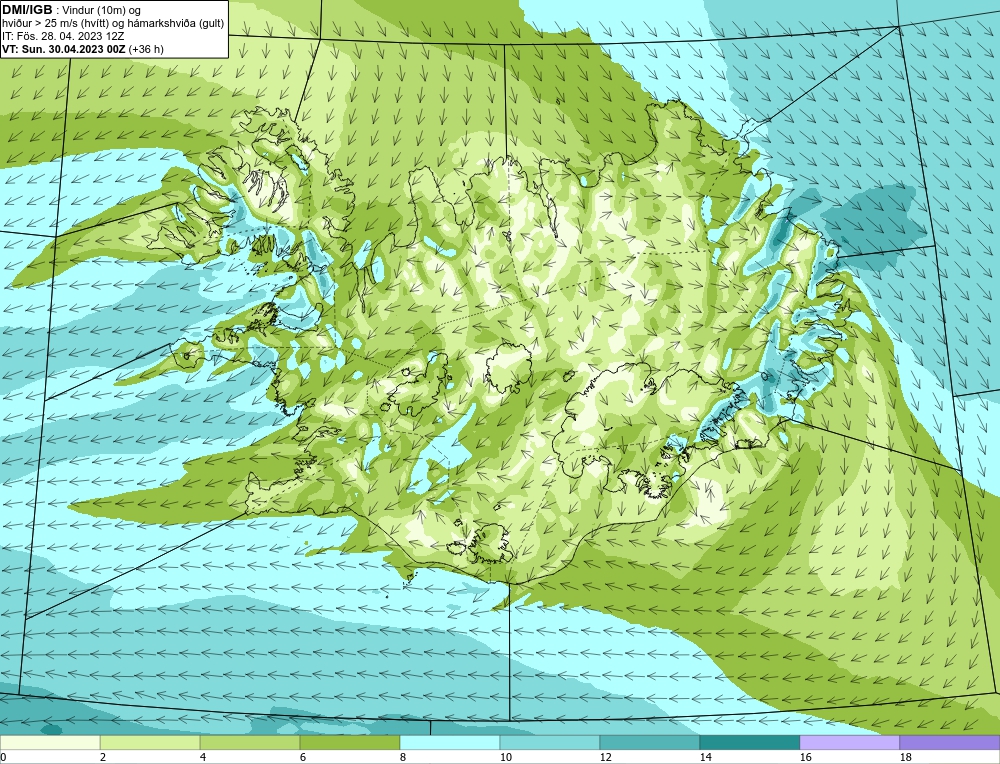Click the light cyan 8–10 m/s legend swatch
Image resolution: width=1000 pixels, height=764 pixels.
tap(450, 743)
